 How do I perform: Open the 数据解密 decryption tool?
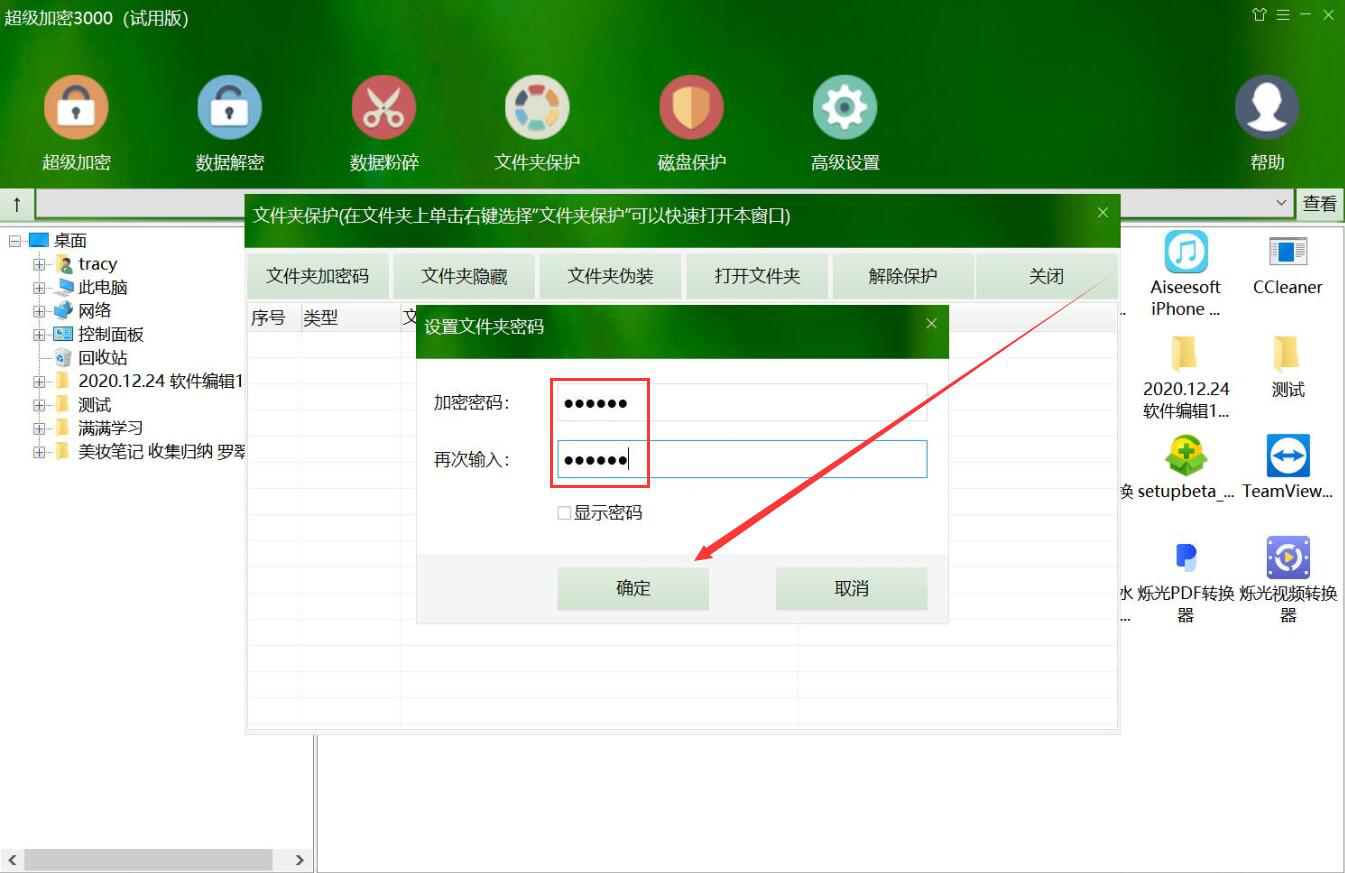[x=230, y=123]
